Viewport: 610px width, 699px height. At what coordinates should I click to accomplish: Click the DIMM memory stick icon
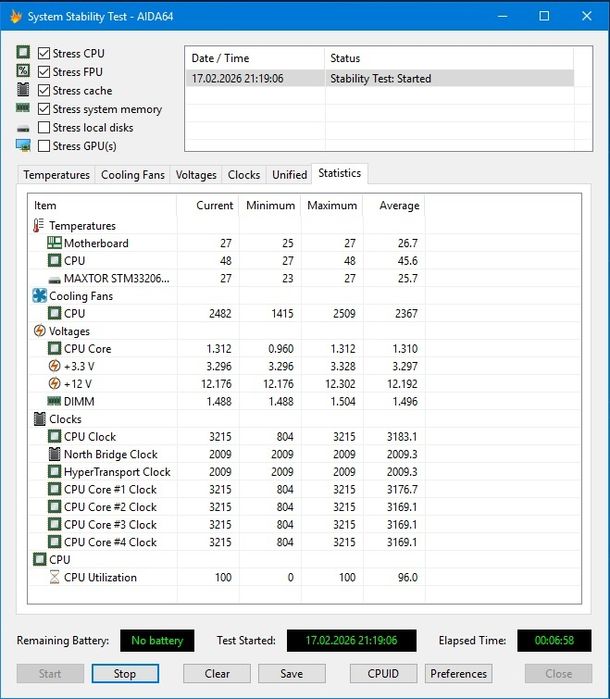pos(54,401)
